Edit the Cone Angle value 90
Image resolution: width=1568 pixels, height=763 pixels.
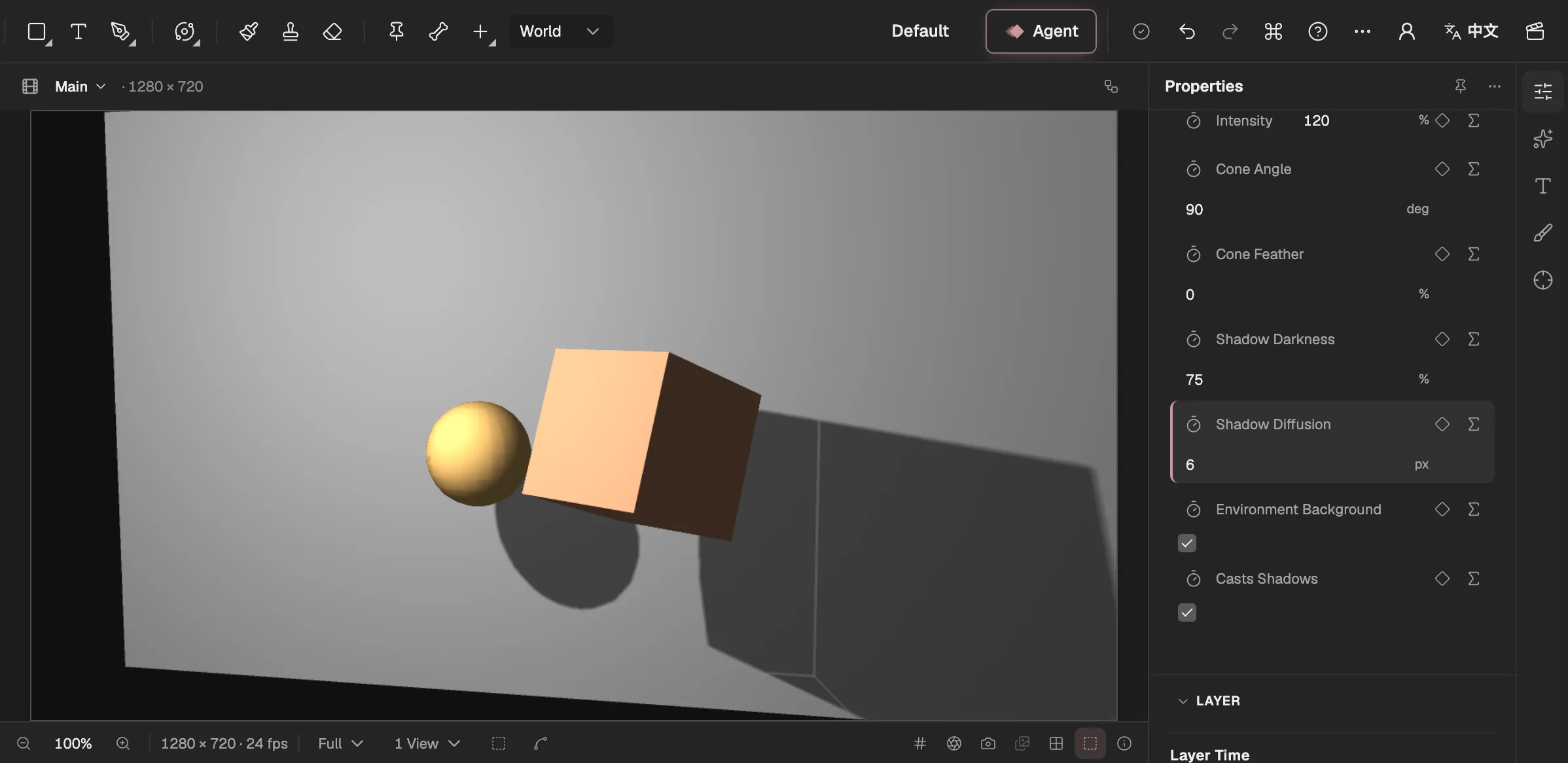[1194, 209]
